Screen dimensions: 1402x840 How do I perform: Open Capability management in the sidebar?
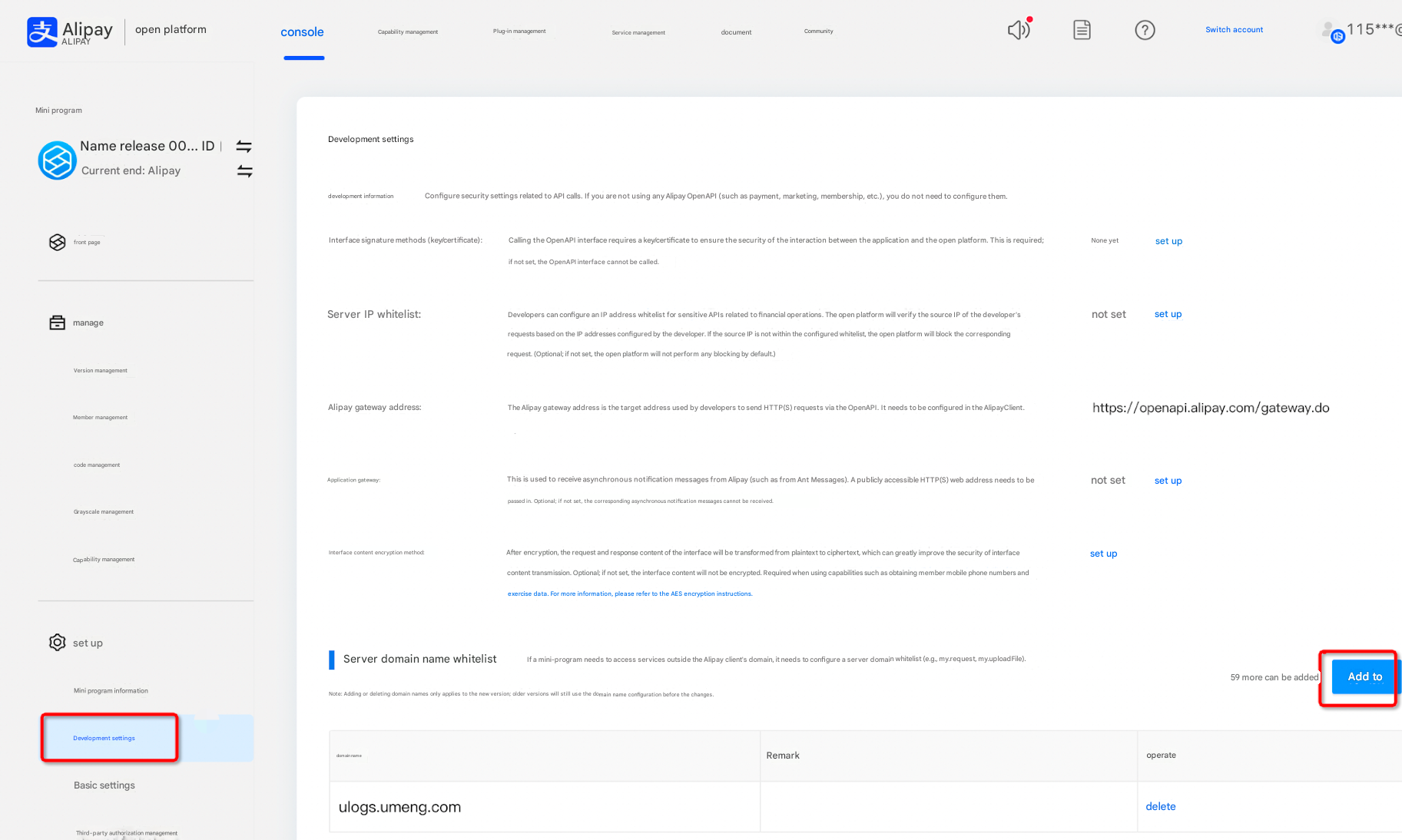[x=104, y=560]
